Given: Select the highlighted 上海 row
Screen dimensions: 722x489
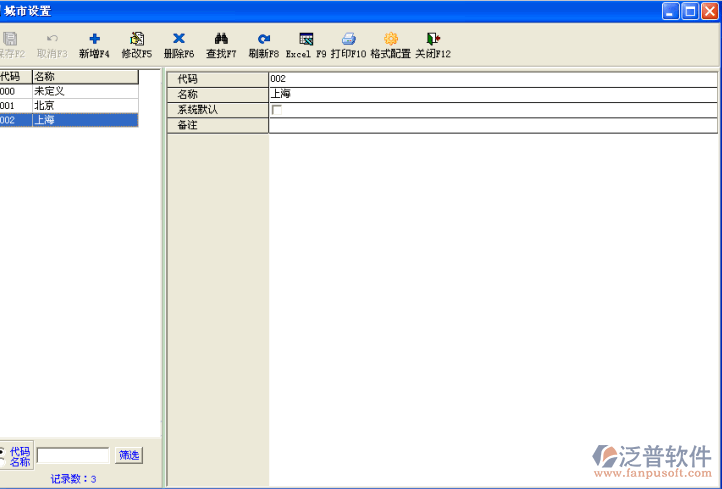Looking at the screenshot, I should 68,119.
